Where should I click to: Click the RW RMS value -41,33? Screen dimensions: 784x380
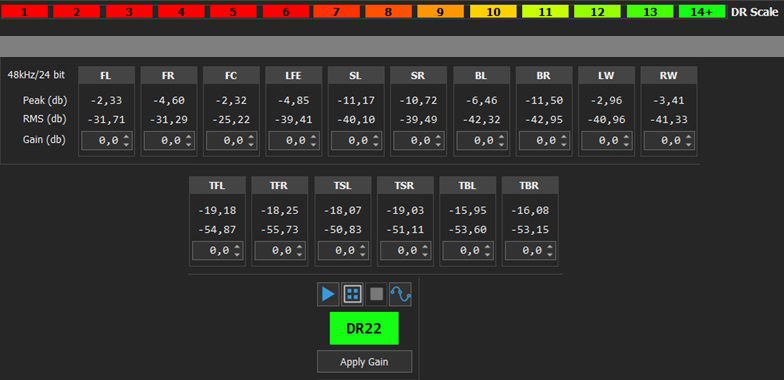[670, 120]
